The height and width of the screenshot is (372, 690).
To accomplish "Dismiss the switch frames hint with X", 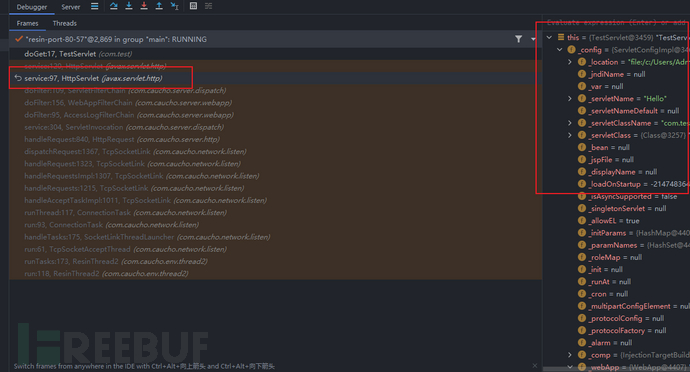I will click(x=535, y=365).
